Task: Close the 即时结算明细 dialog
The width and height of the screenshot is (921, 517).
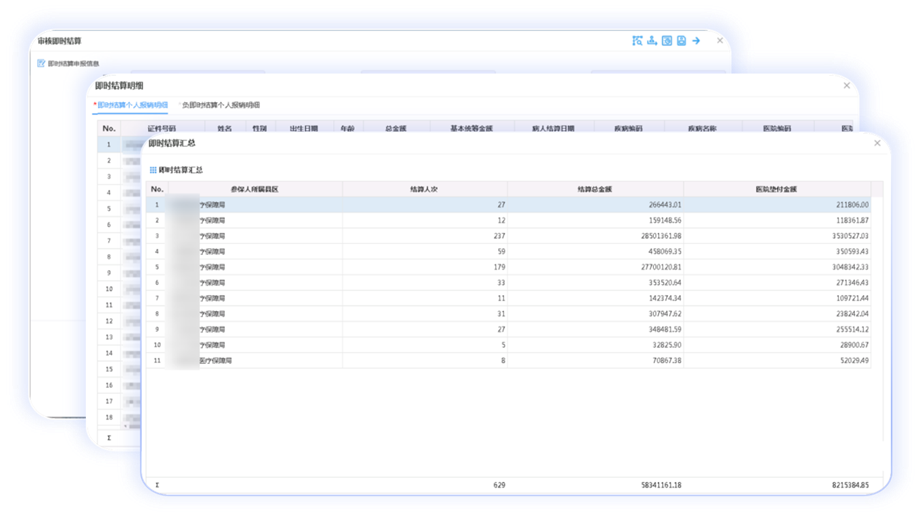Action: [x=846, y=86]
